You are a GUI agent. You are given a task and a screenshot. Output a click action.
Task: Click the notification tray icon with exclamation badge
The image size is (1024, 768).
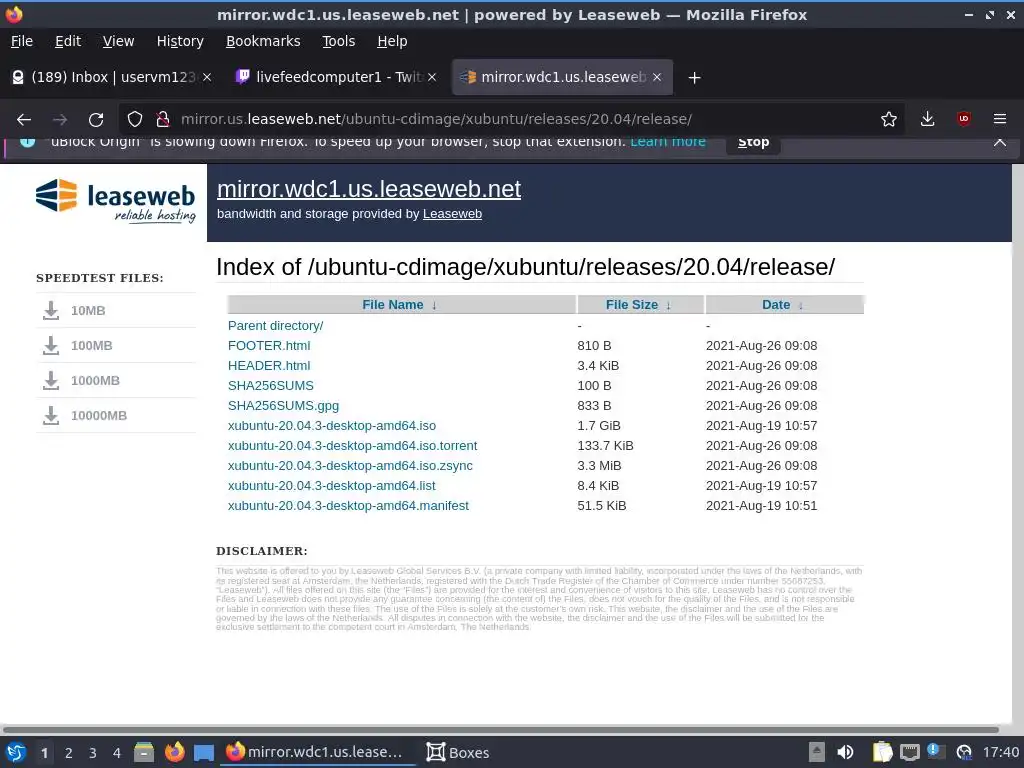coord(936,752)
